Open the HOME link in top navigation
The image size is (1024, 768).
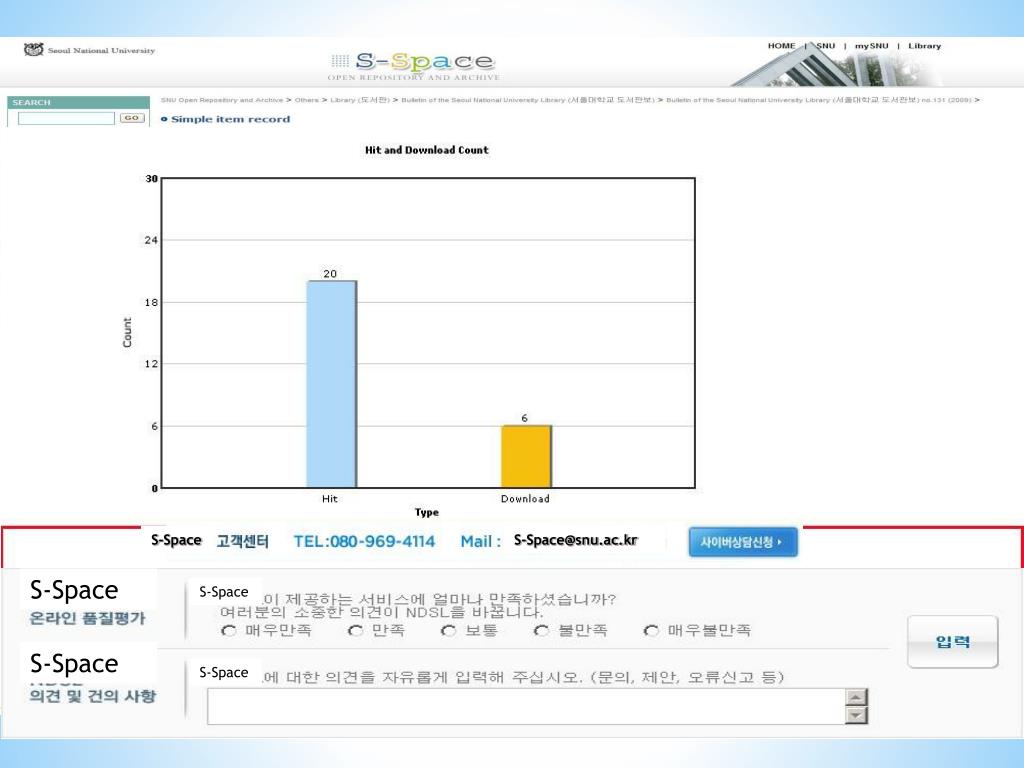[781, 46]
